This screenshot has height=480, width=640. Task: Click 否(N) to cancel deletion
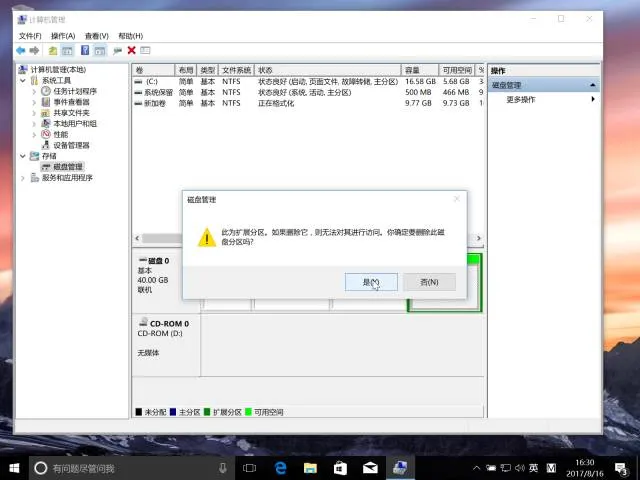pyautogui.click(x=429, y=282)
